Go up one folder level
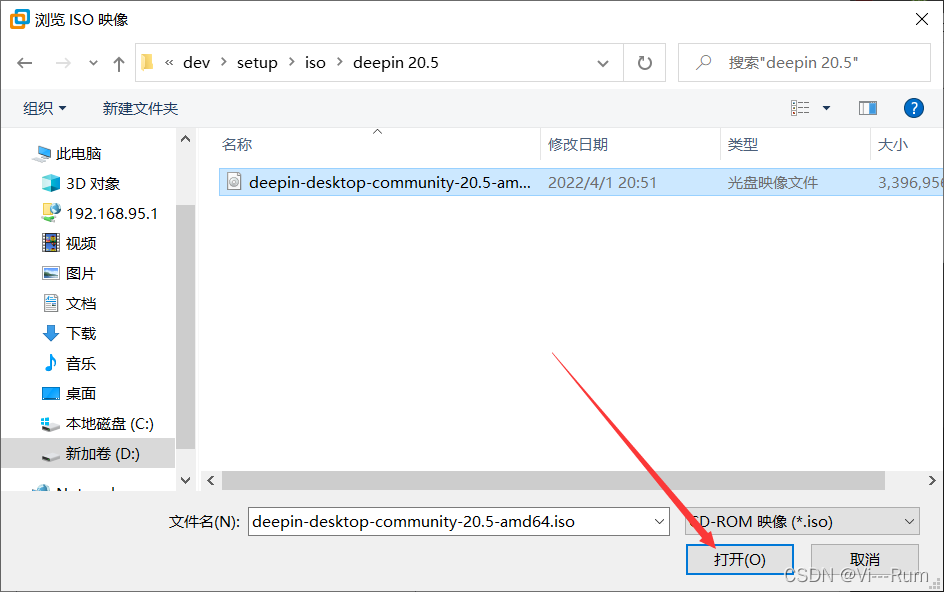Screen dimensions: 944x592 tap(119, 63)
